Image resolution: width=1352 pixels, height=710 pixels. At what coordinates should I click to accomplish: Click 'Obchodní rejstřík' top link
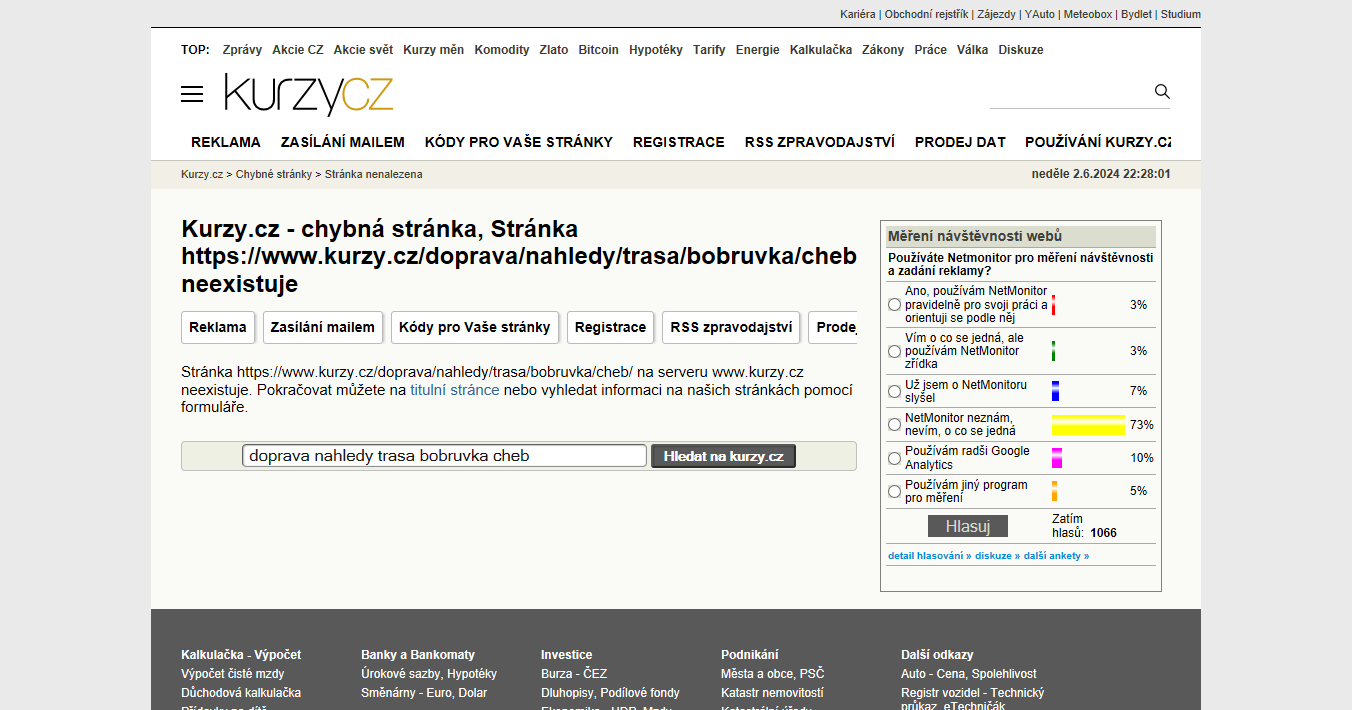click(927, 14)
